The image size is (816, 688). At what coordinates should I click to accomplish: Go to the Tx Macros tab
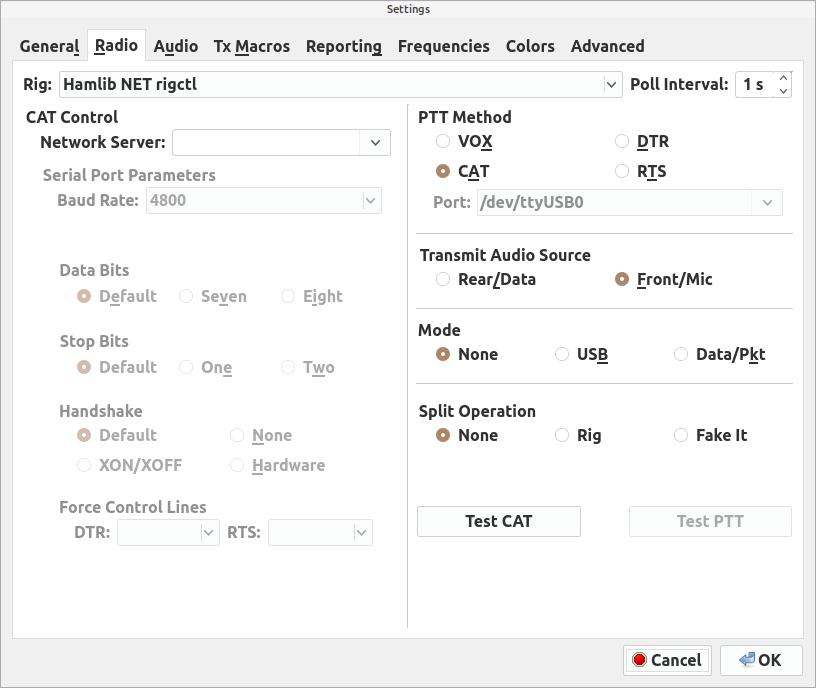coord(251,46)
